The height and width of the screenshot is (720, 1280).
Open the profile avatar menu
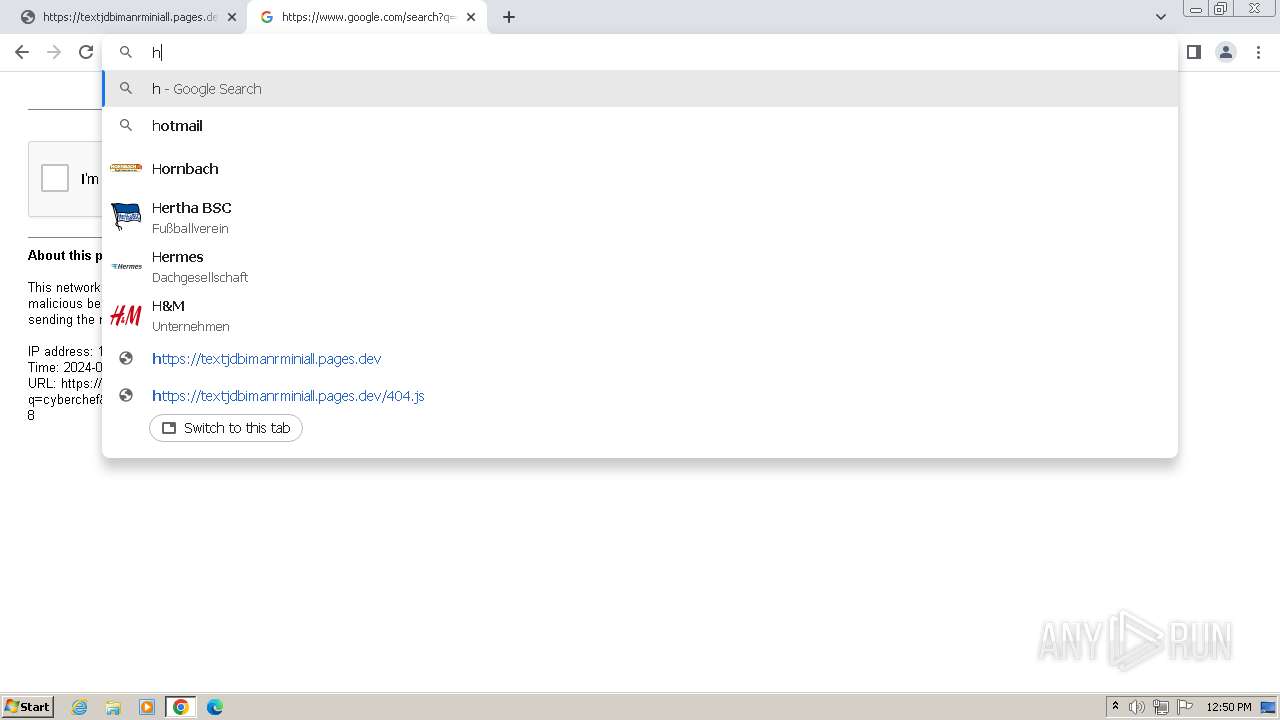point(1226,52)
